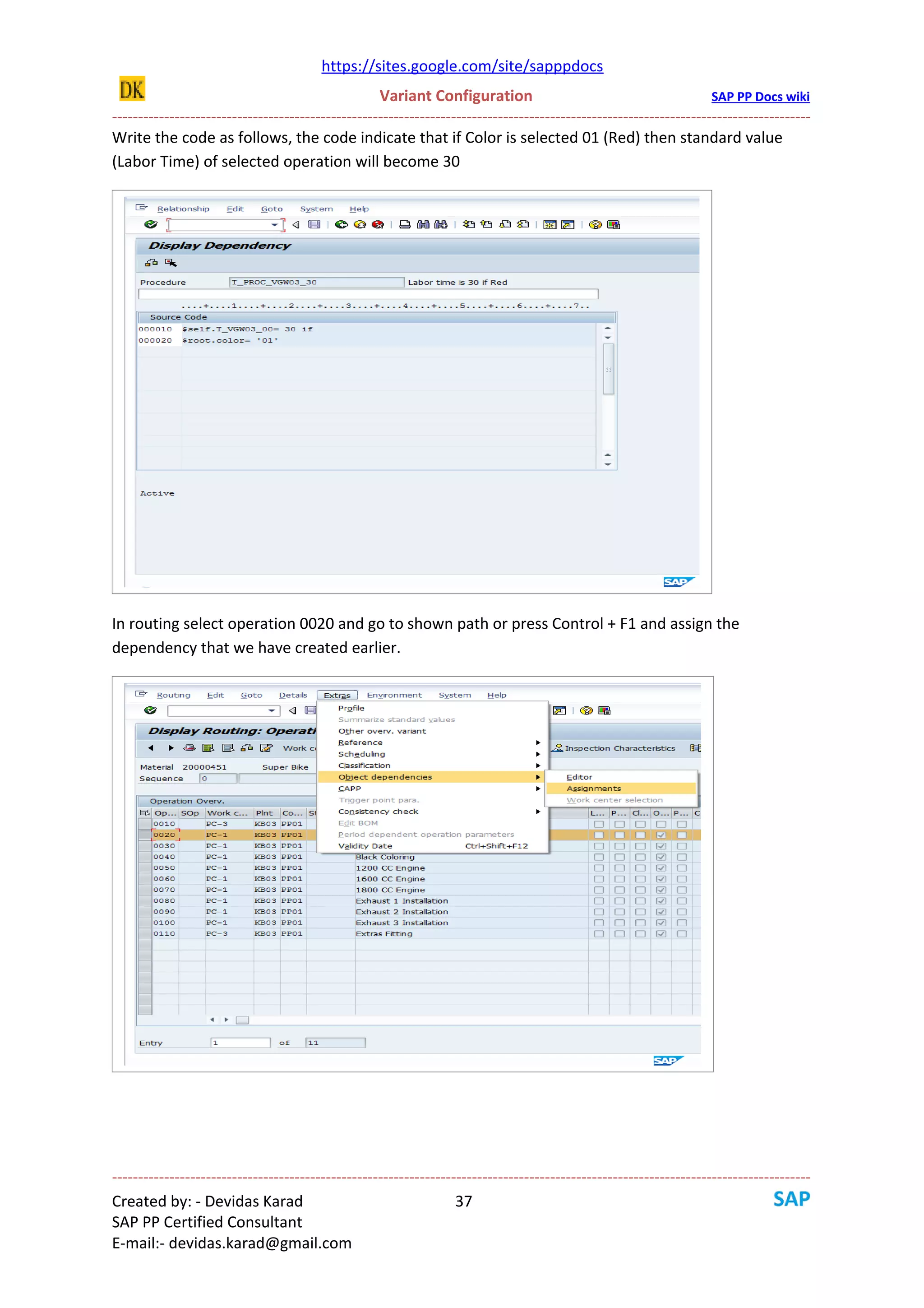
Task: Click the source code scroll up arrow
Action: click(607, 328)
